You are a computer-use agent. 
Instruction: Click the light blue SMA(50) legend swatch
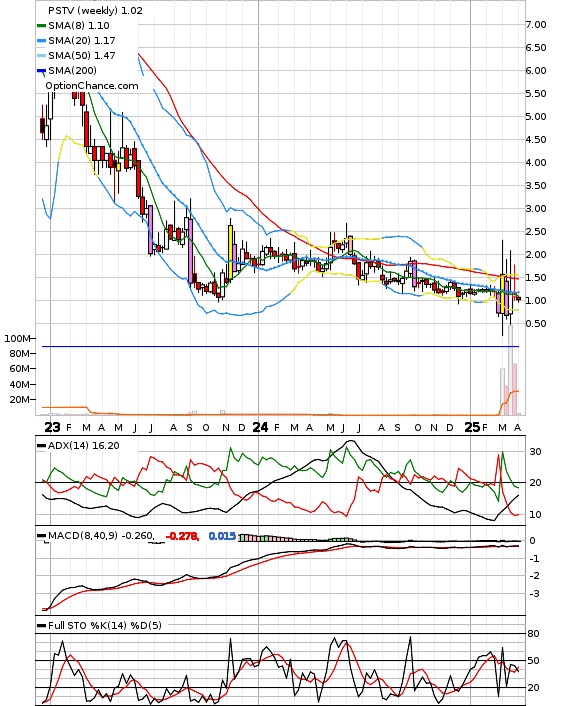pyautogui.click(x=41, y=55)
